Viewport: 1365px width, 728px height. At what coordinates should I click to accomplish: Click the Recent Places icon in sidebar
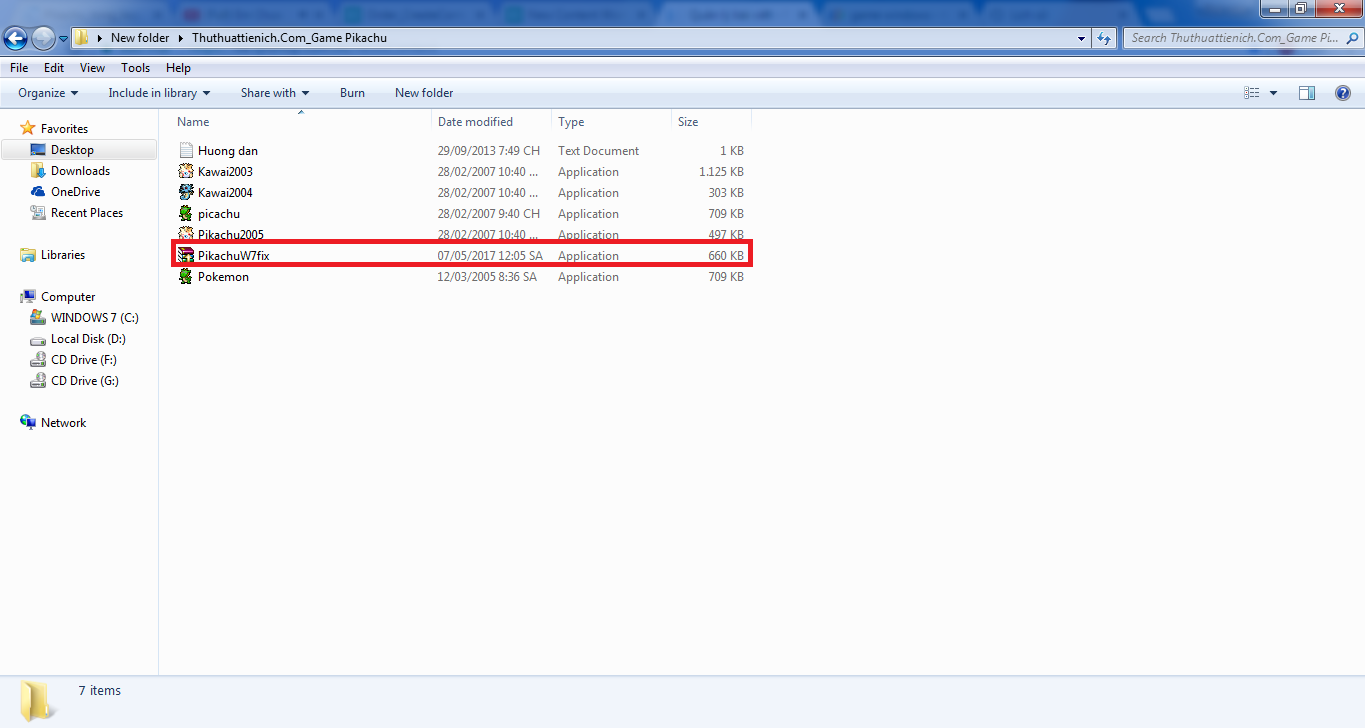click(x=38, y=213)
